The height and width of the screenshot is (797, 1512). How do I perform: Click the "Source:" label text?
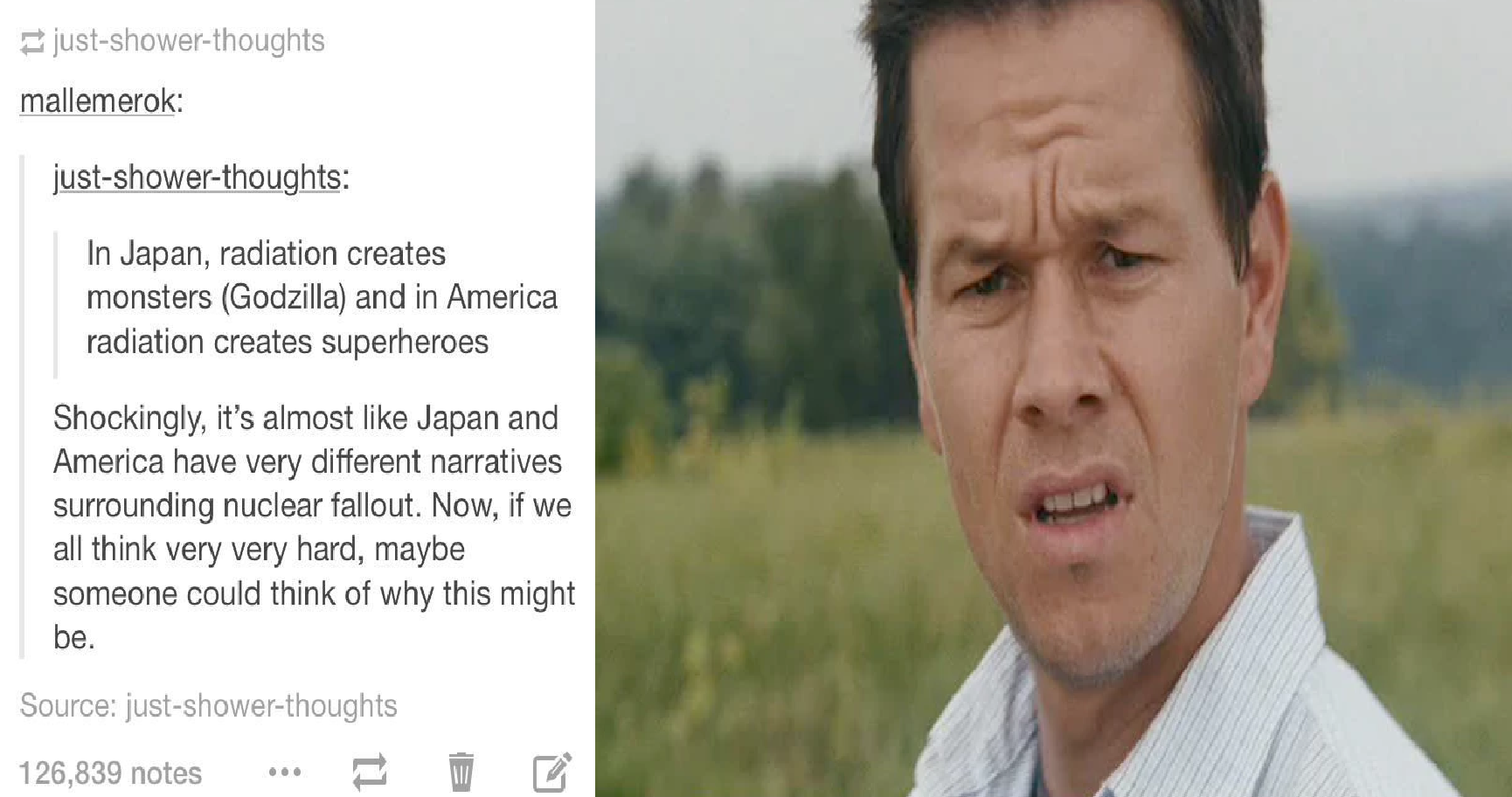68,705
